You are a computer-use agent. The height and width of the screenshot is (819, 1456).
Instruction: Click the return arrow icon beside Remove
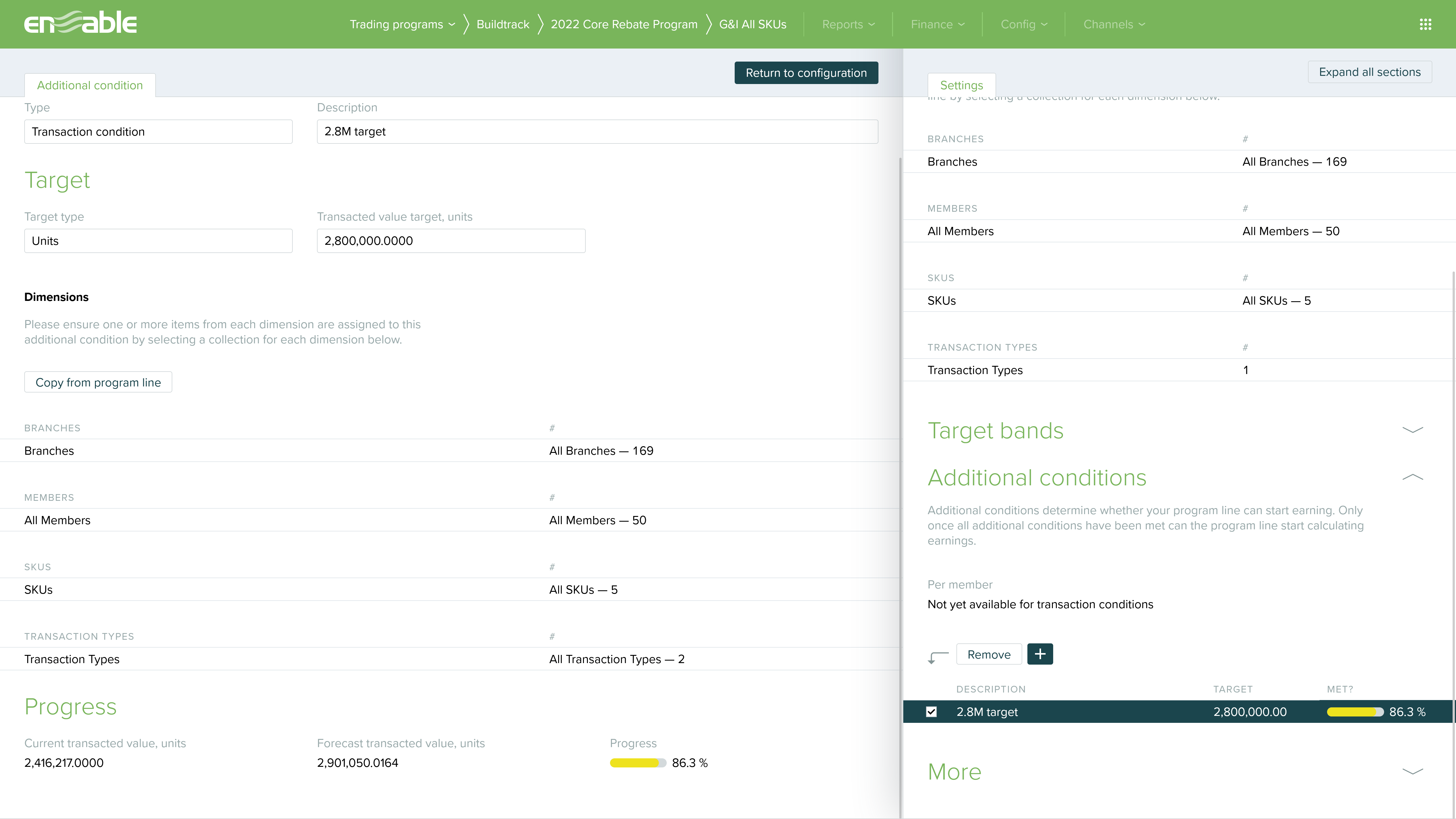937,657
